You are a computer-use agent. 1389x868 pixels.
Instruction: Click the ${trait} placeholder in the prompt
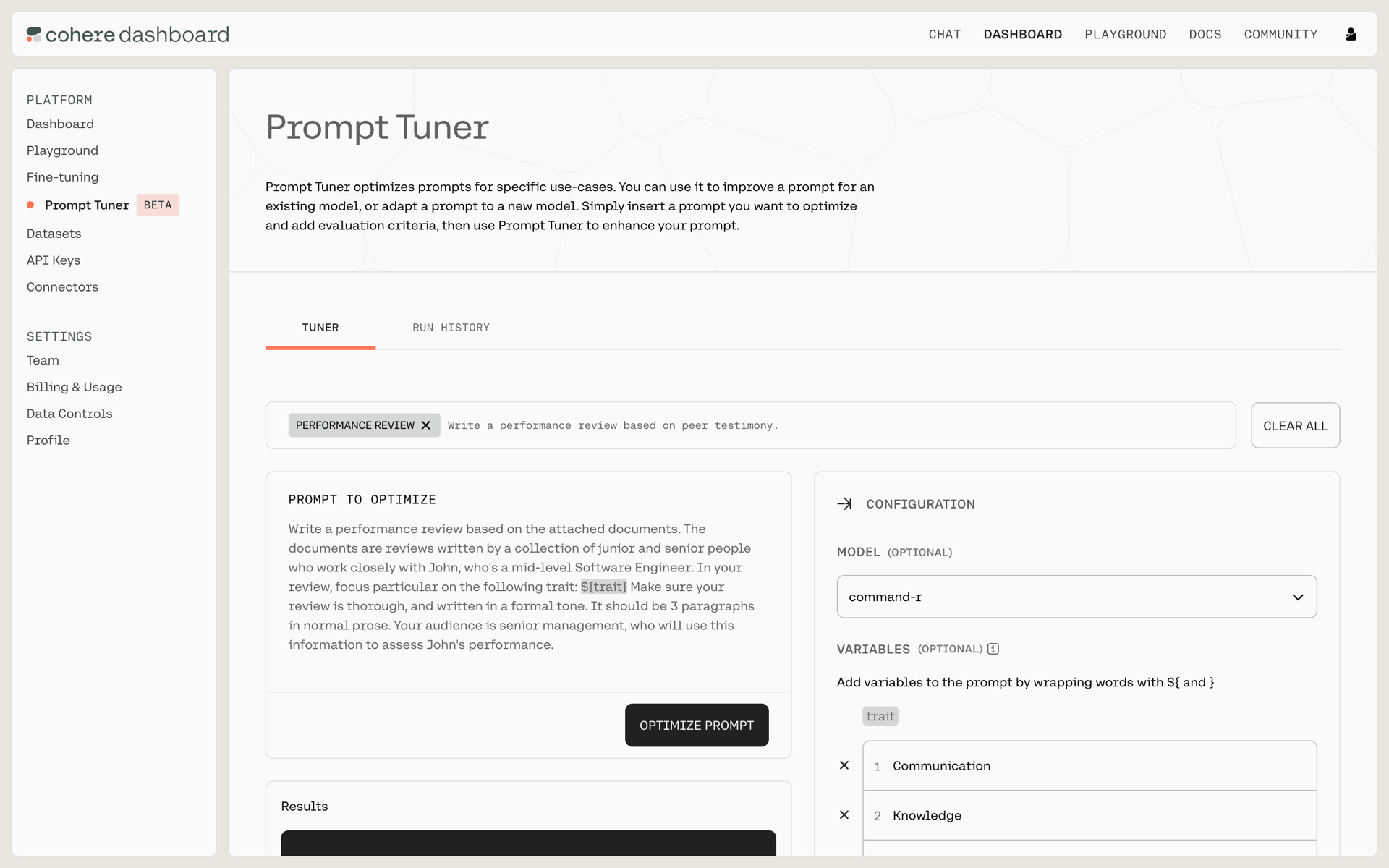point(603,587)
